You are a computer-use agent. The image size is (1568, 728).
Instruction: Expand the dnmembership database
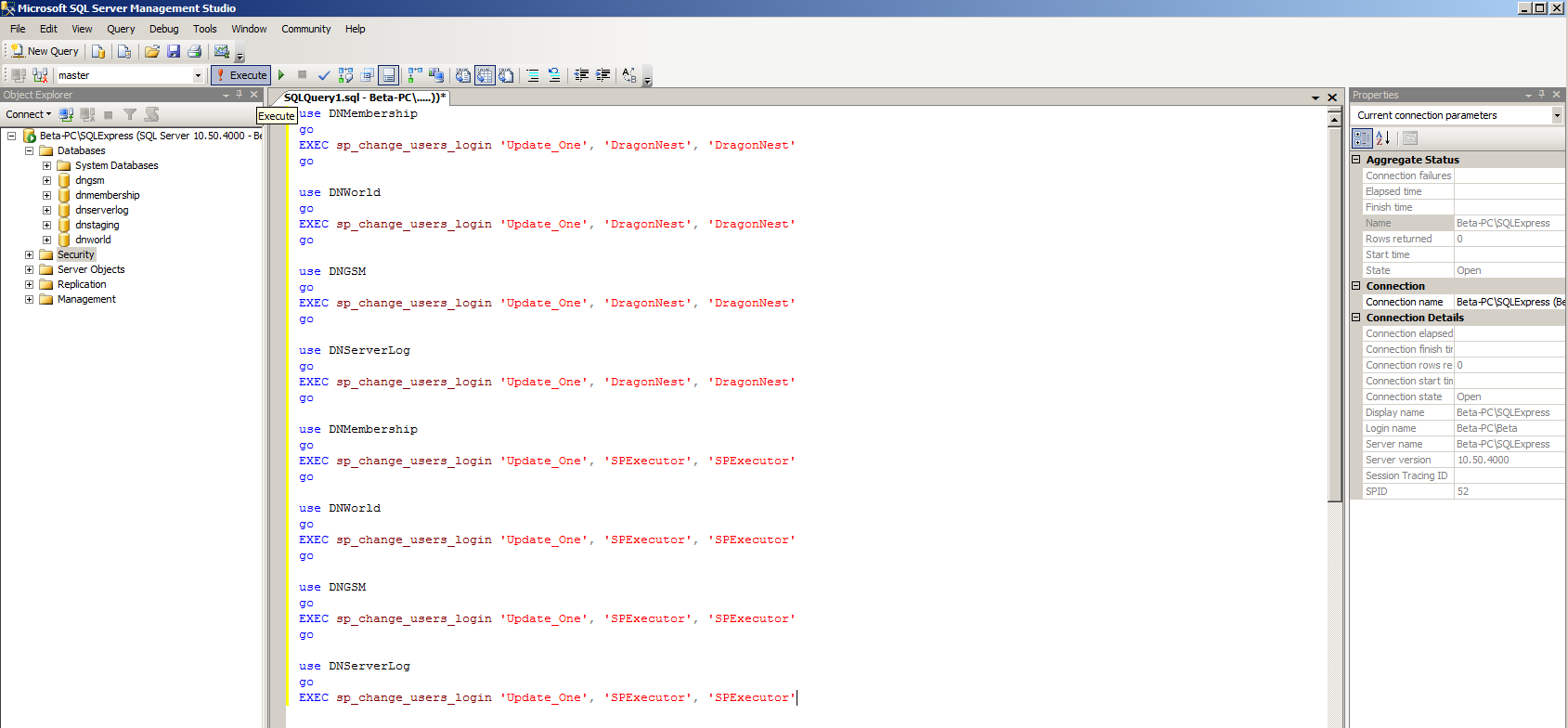tap(46, 195)
